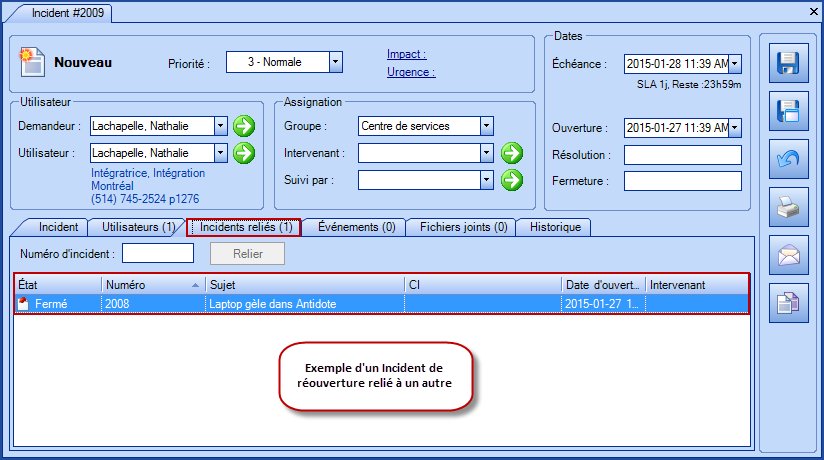Click the copy documents icon
The height and width of the screenshot is (460, 824).
pos(787,304)
